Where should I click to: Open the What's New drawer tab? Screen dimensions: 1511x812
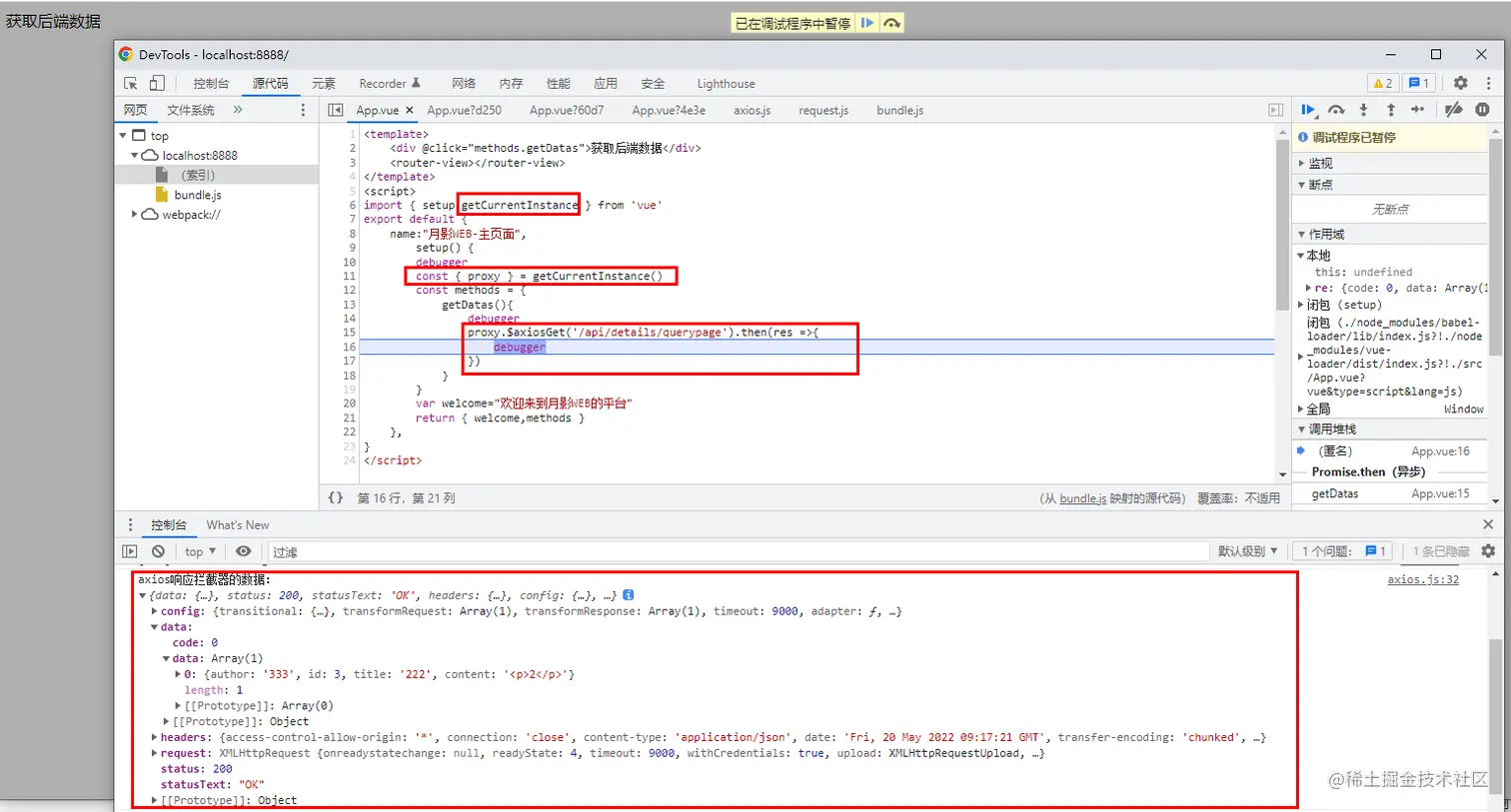click(x=238, y=525)
